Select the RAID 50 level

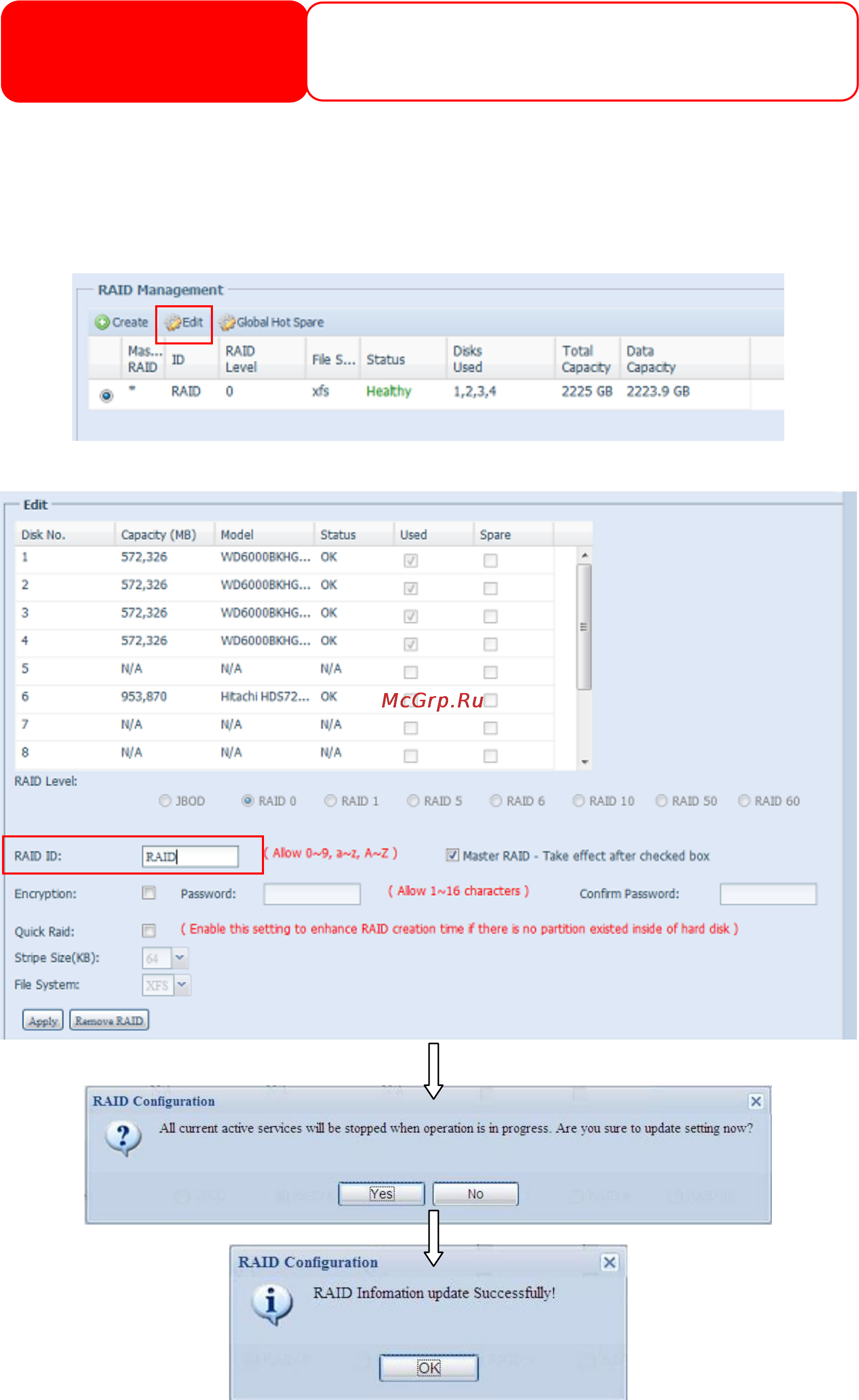(662, 801)
